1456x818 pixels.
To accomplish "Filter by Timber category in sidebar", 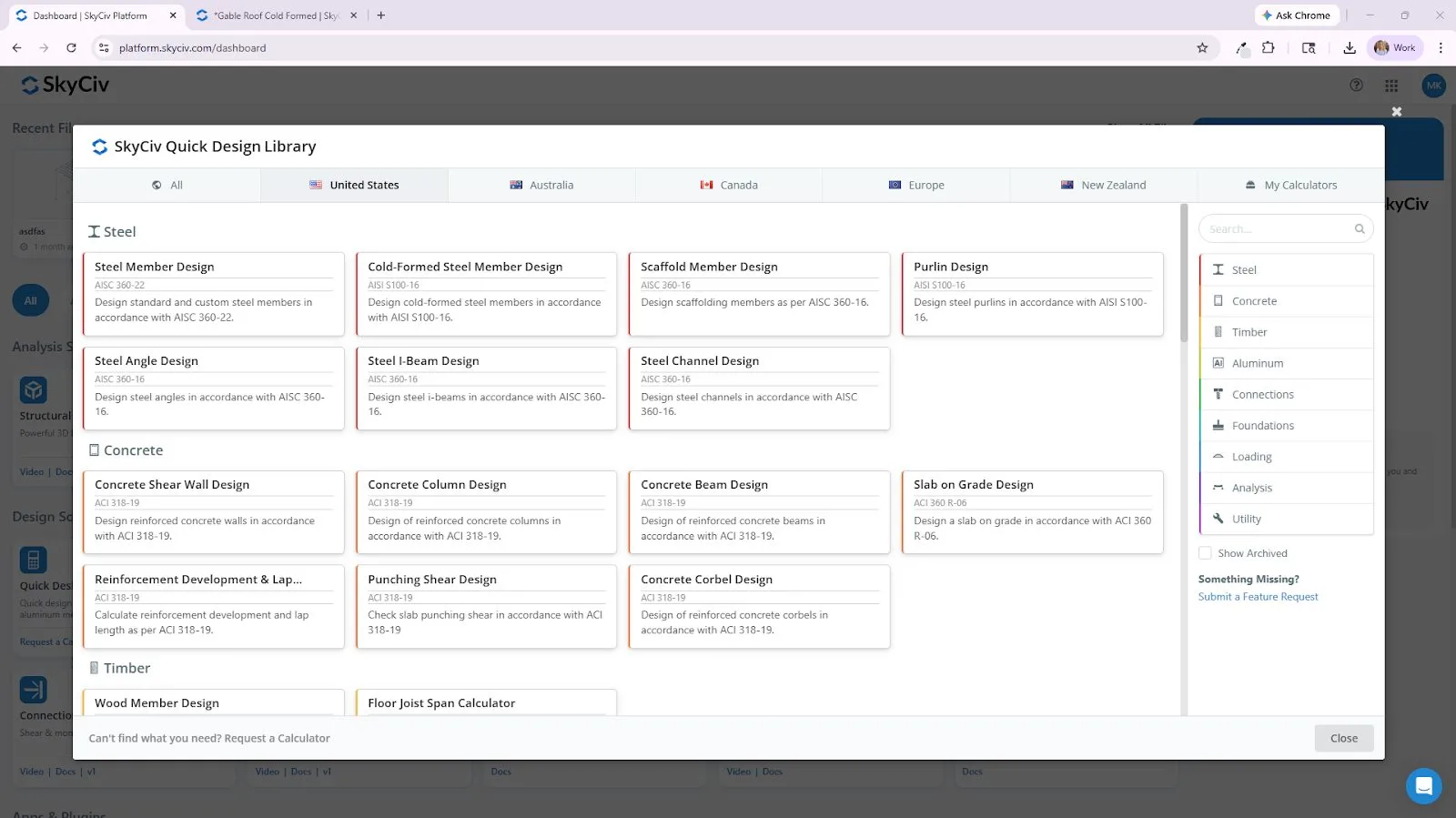I will point(1286,332).
